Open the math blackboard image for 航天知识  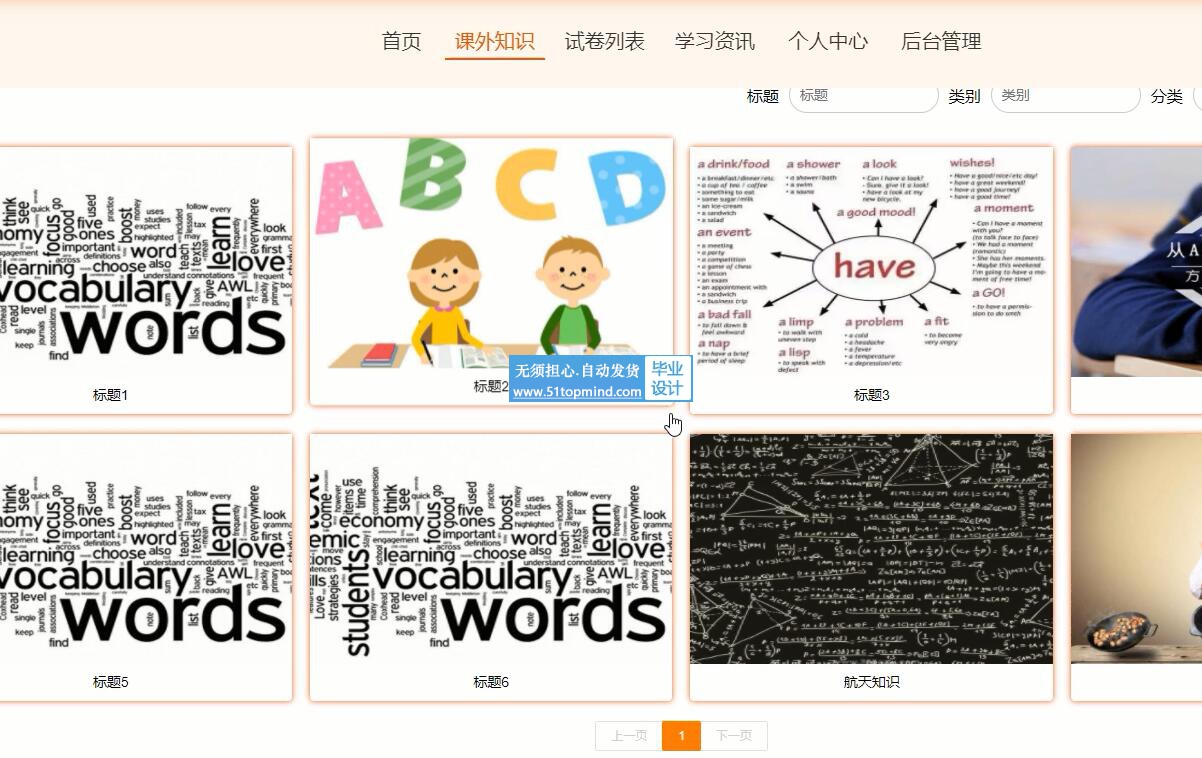click(x=871, y=549)
